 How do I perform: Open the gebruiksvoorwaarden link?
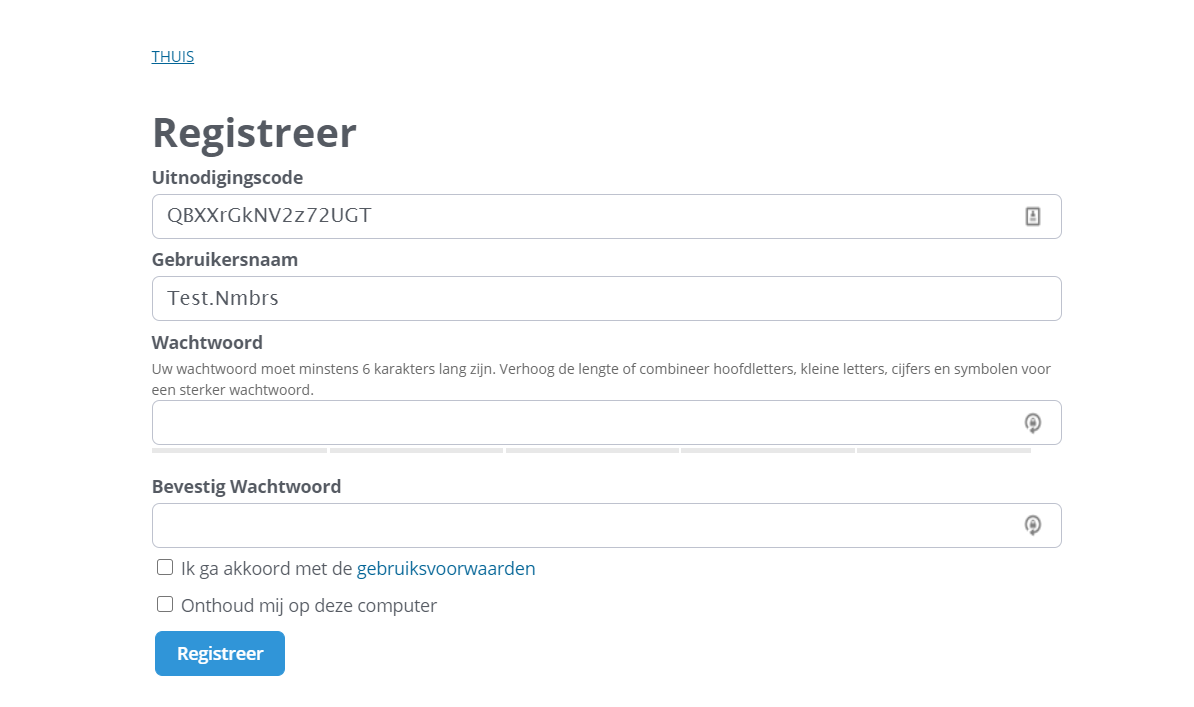click(x=446, y=569)
